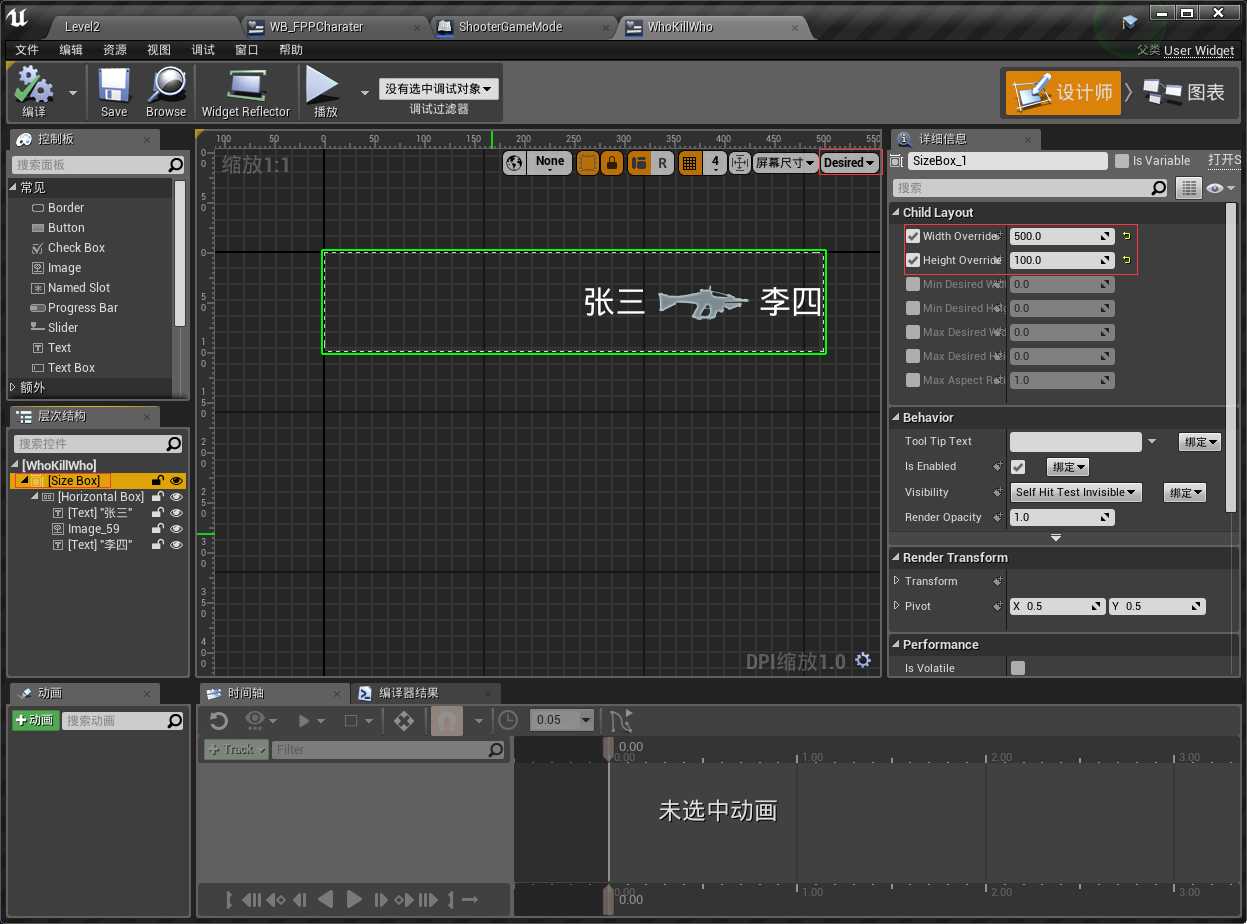The image size is (1247, 924).
Task: Switch to the Compiler Results (编译器结果) tab
Action: coord(426,693)
